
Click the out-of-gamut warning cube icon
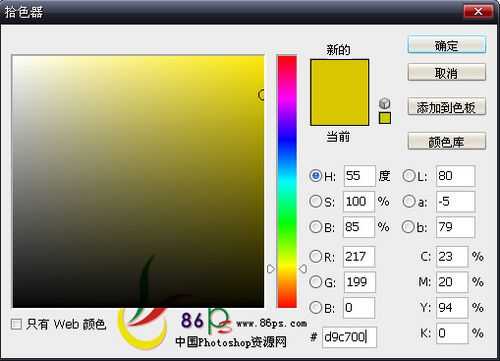point(385,103)
